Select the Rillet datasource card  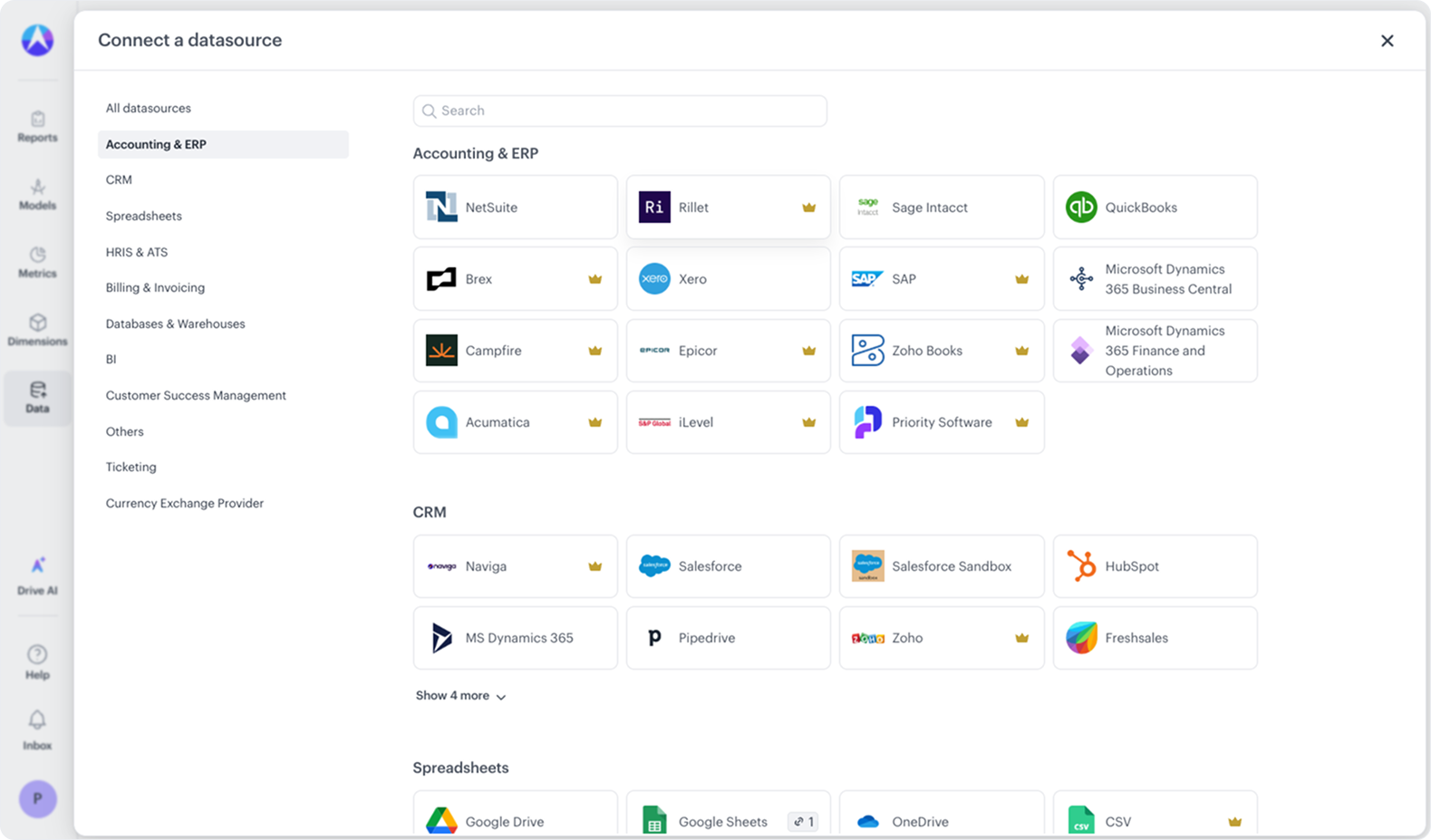(728, 208)
